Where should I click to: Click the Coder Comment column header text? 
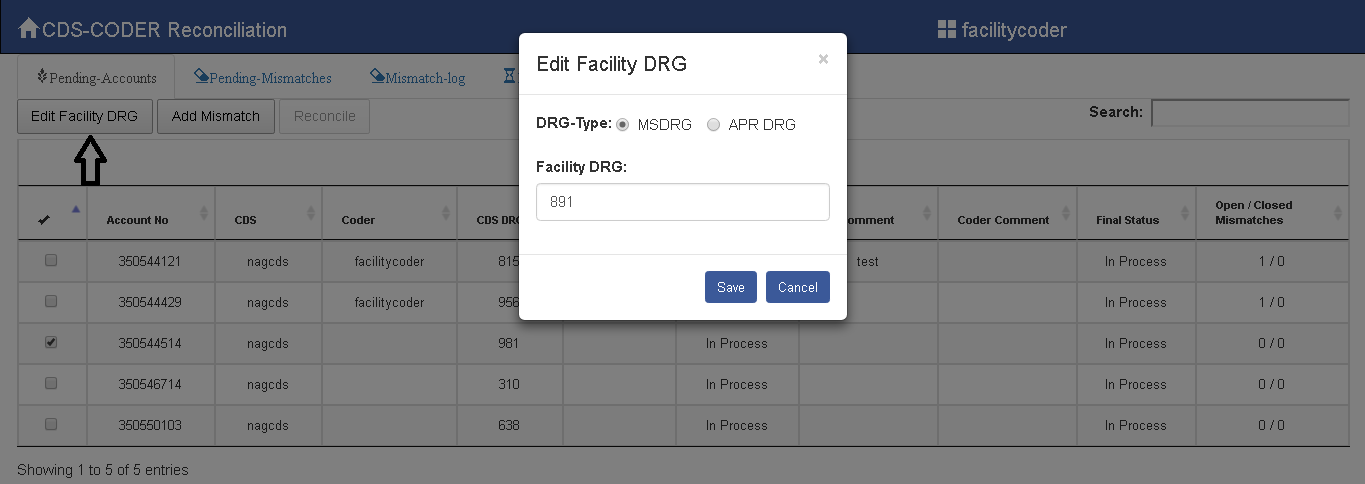click(1003, 220)
